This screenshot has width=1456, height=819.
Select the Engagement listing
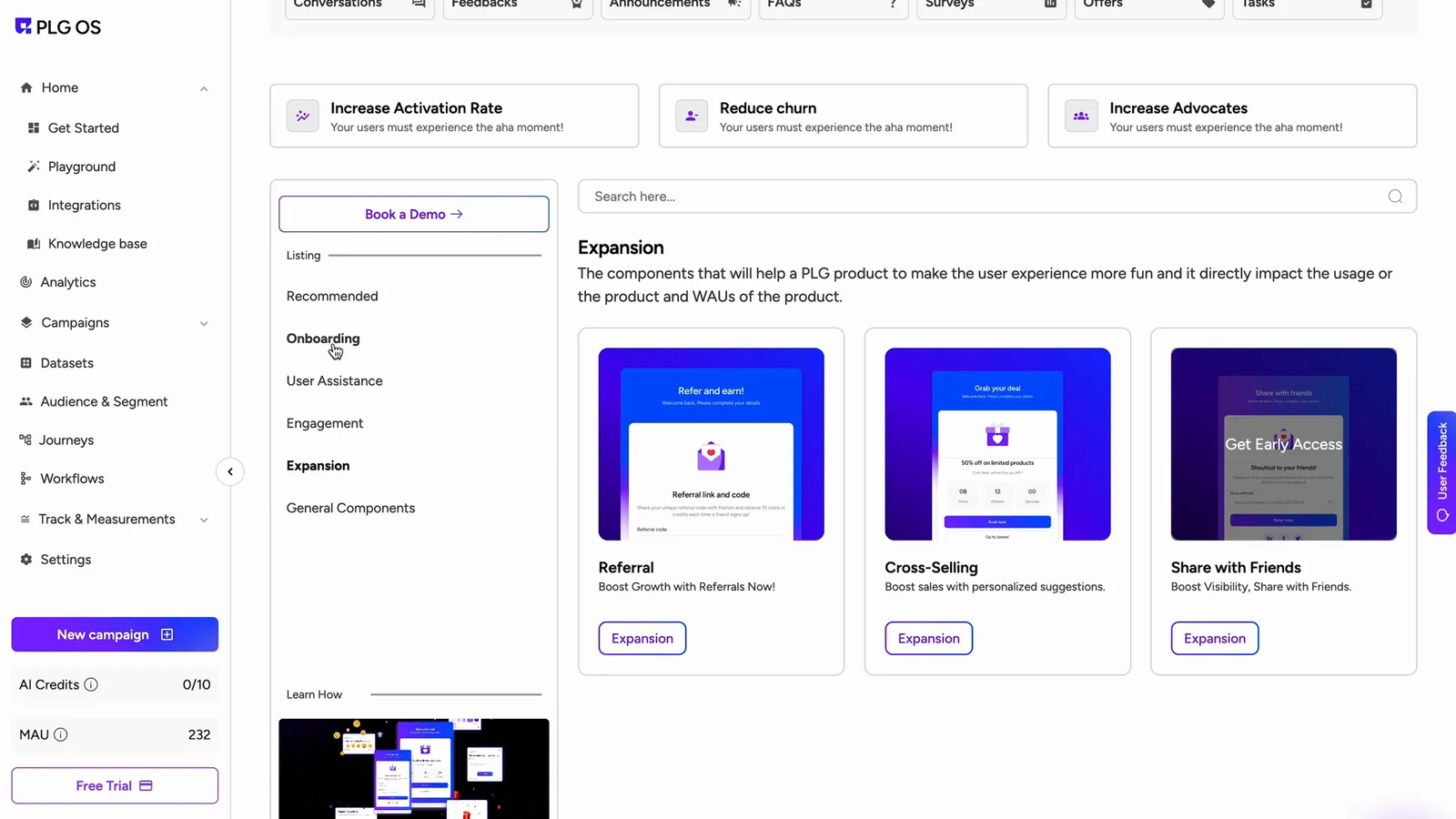pyautogui.click(x=325, y=424)
